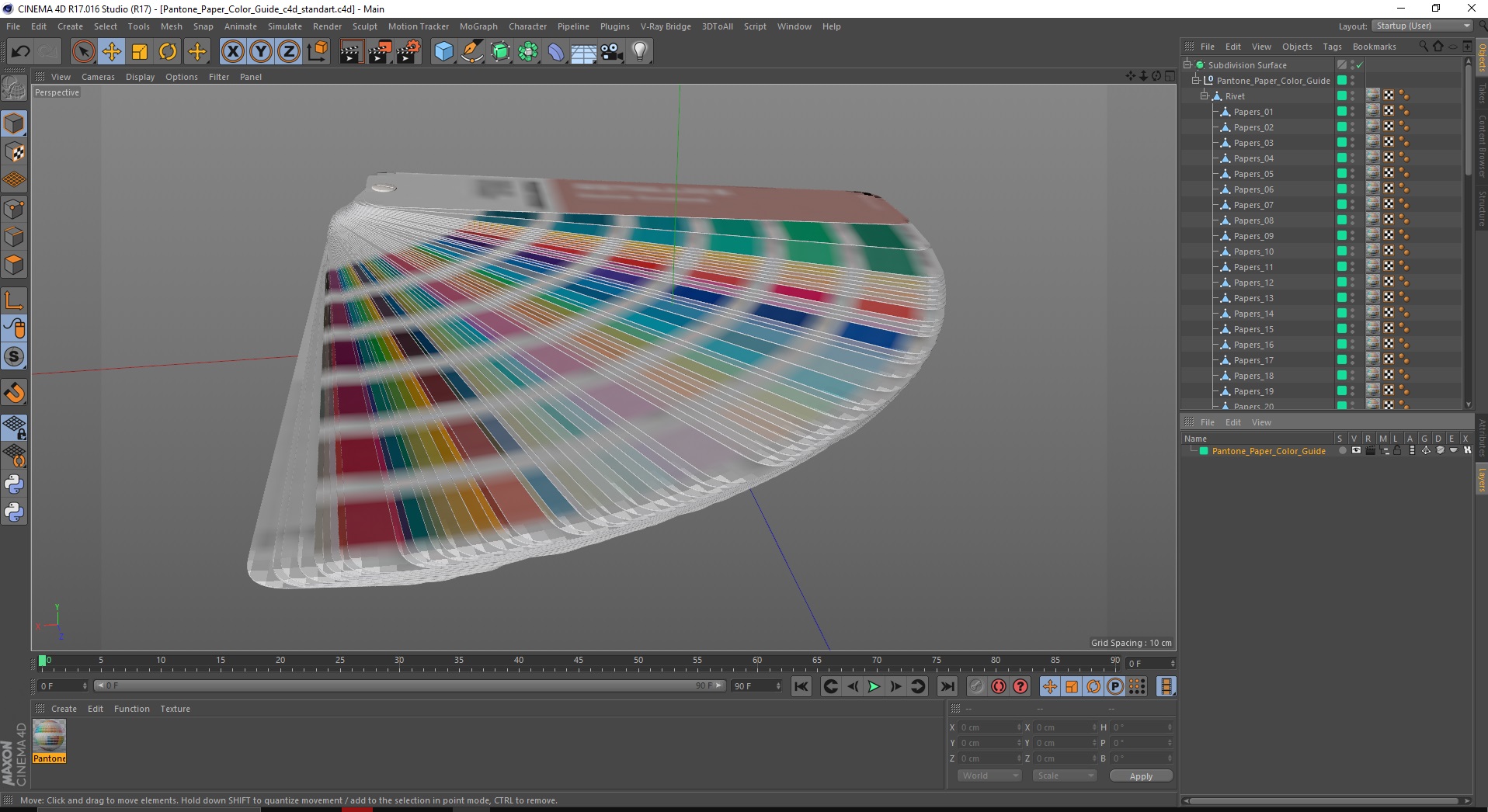
Task: Open the World coordinate dropdown
Action: (989, 776)
